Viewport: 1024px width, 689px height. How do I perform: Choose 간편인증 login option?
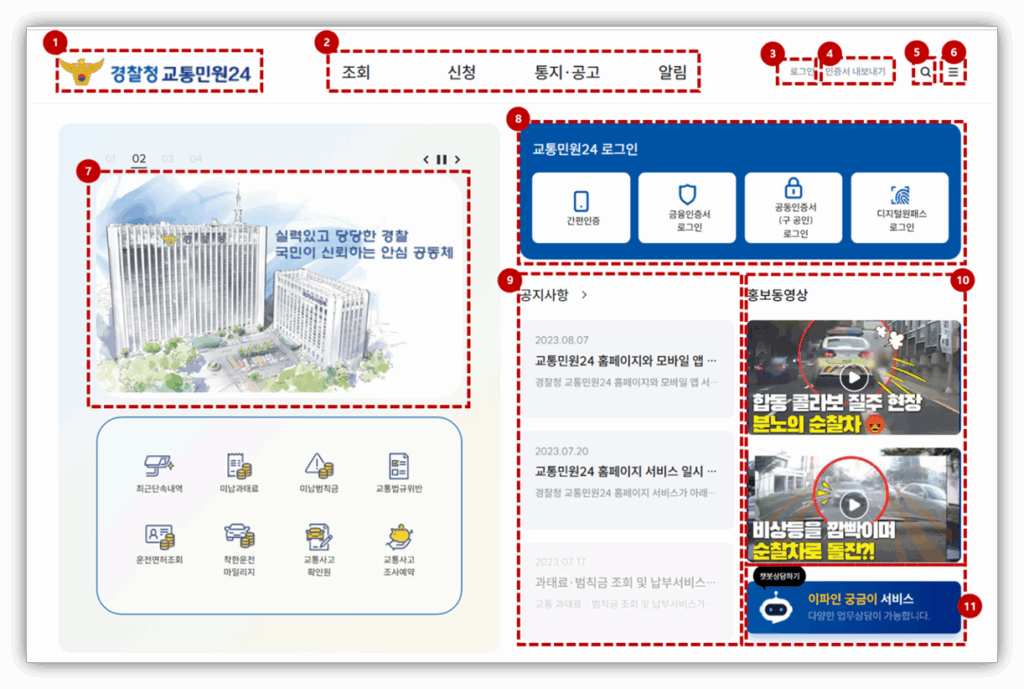click(x=581, y=208)
